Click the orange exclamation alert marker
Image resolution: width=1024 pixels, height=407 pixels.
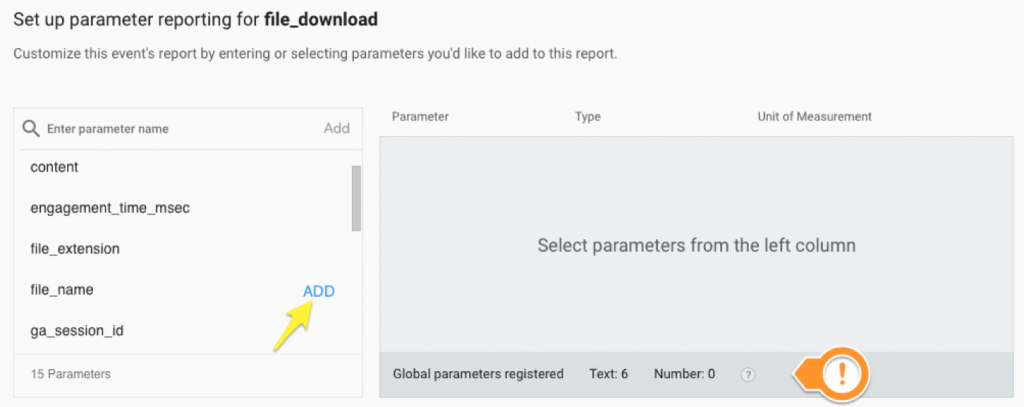(843, 374)
